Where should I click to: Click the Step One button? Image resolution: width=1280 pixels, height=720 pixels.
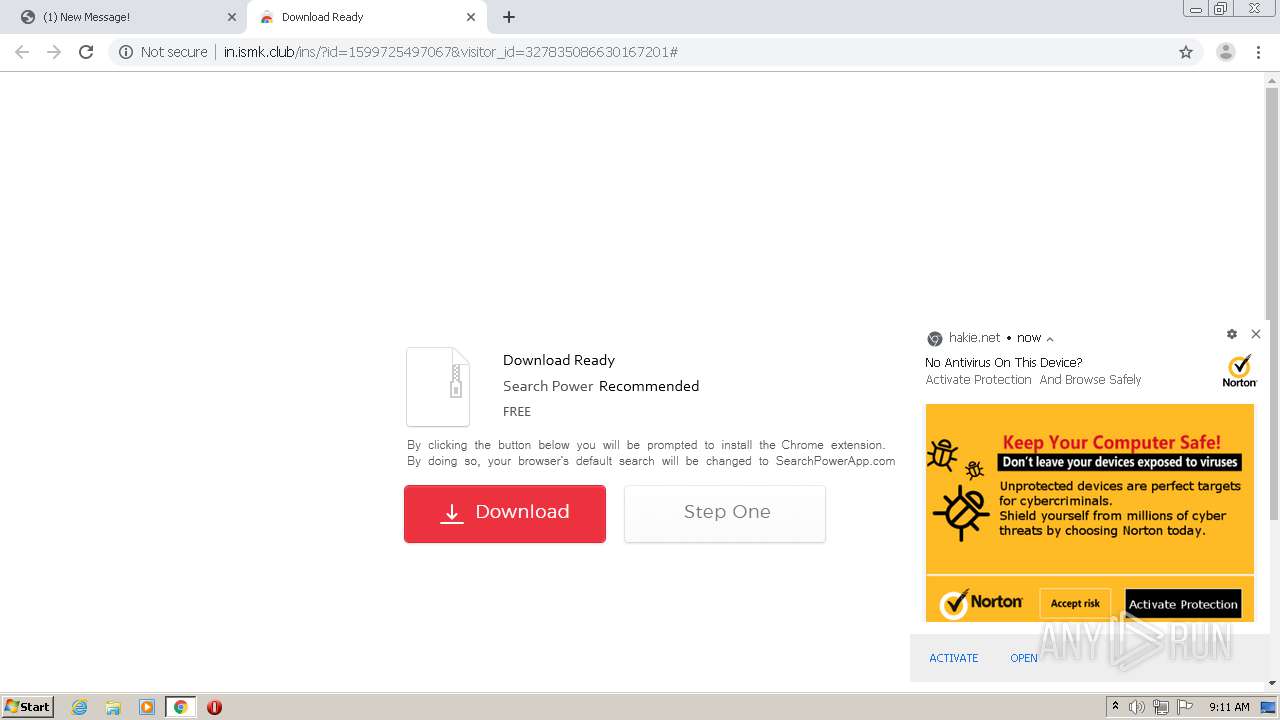tap(725, 514)
